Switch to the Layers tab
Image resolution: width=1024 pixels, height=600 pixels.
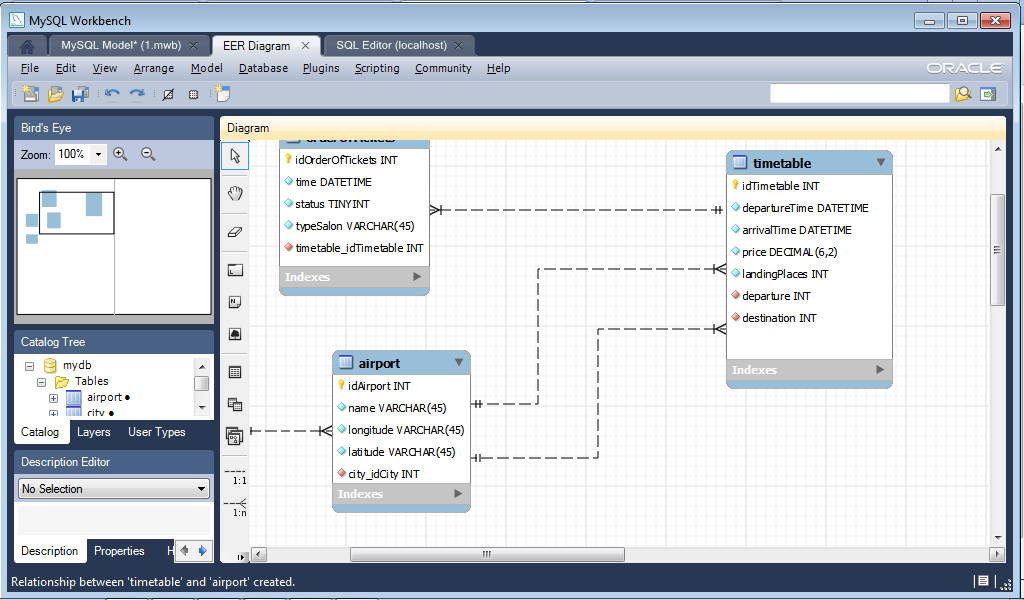pyautogui.click(x=93, y=432)
